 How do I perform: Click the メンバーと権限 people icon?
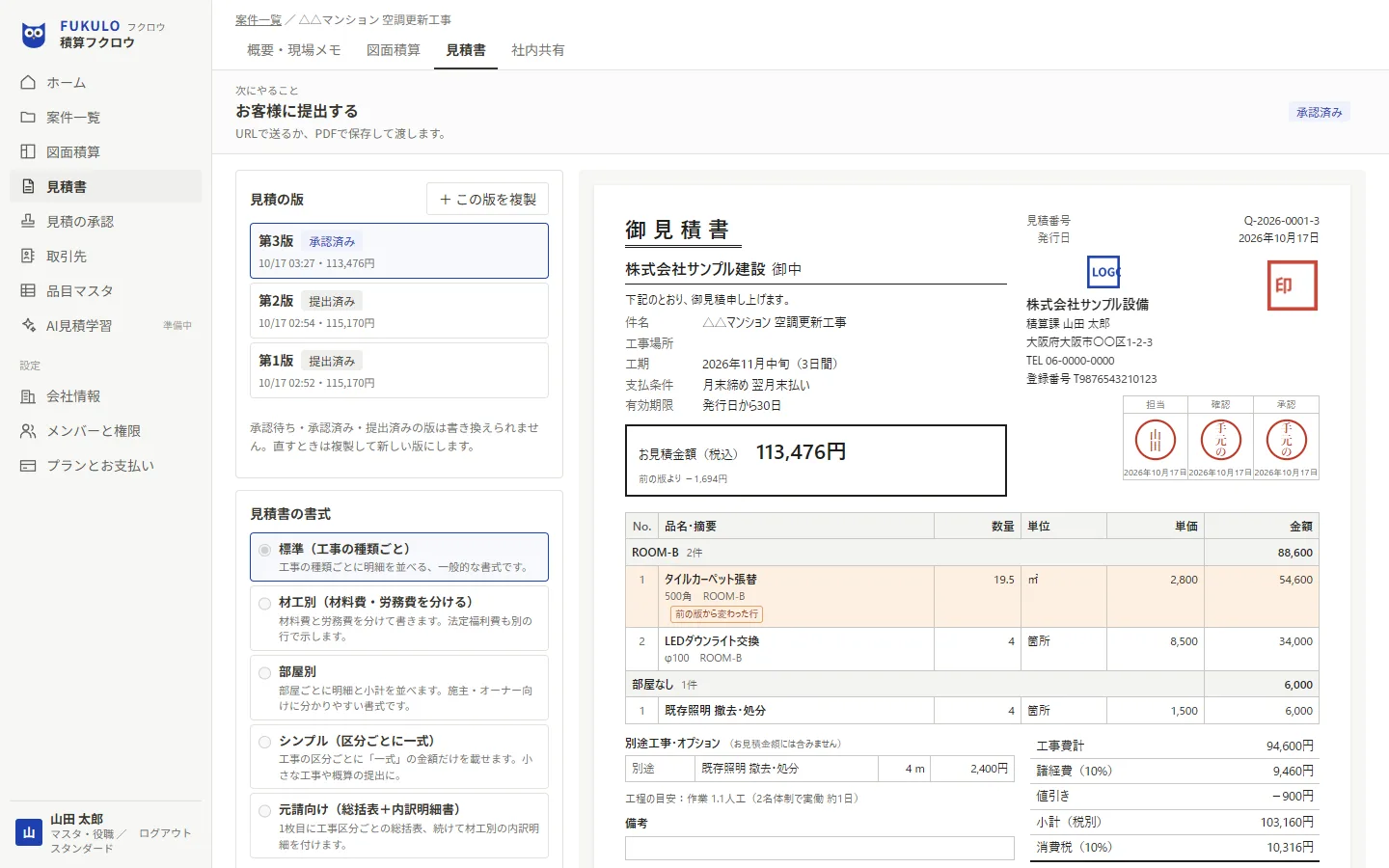point(28,431)
